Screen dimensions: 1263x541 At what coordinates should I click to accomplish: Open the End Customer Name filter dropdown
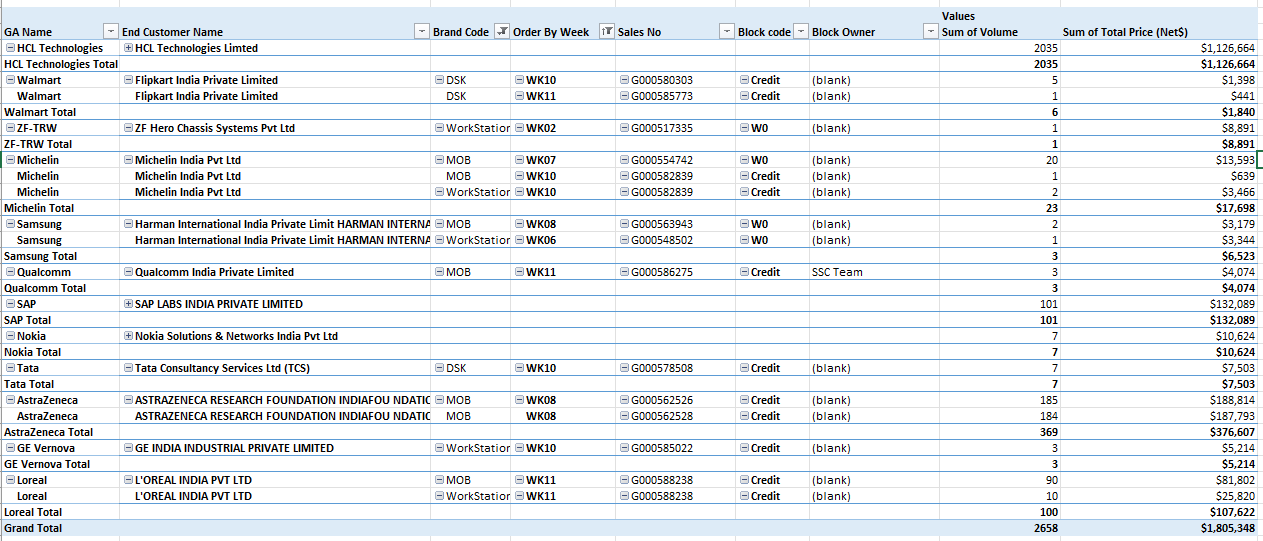[422, 32]
